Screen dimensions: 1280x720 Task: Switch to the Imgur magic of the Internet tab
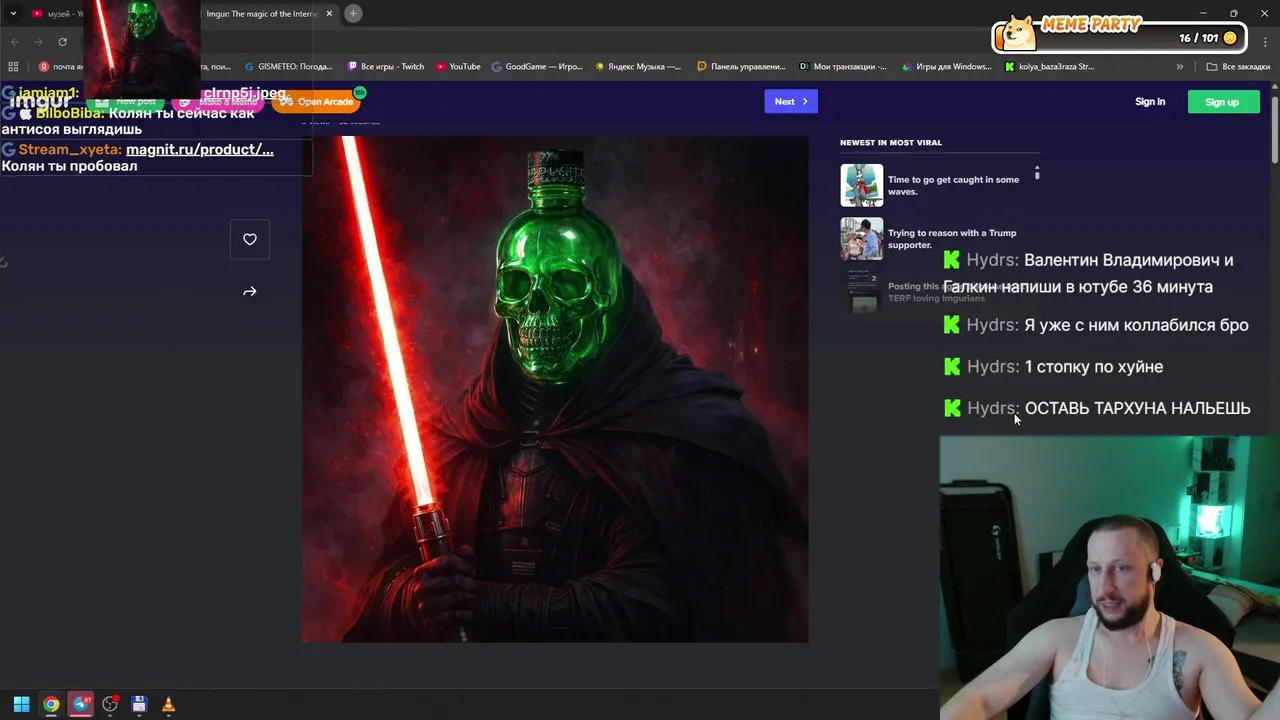262,14
